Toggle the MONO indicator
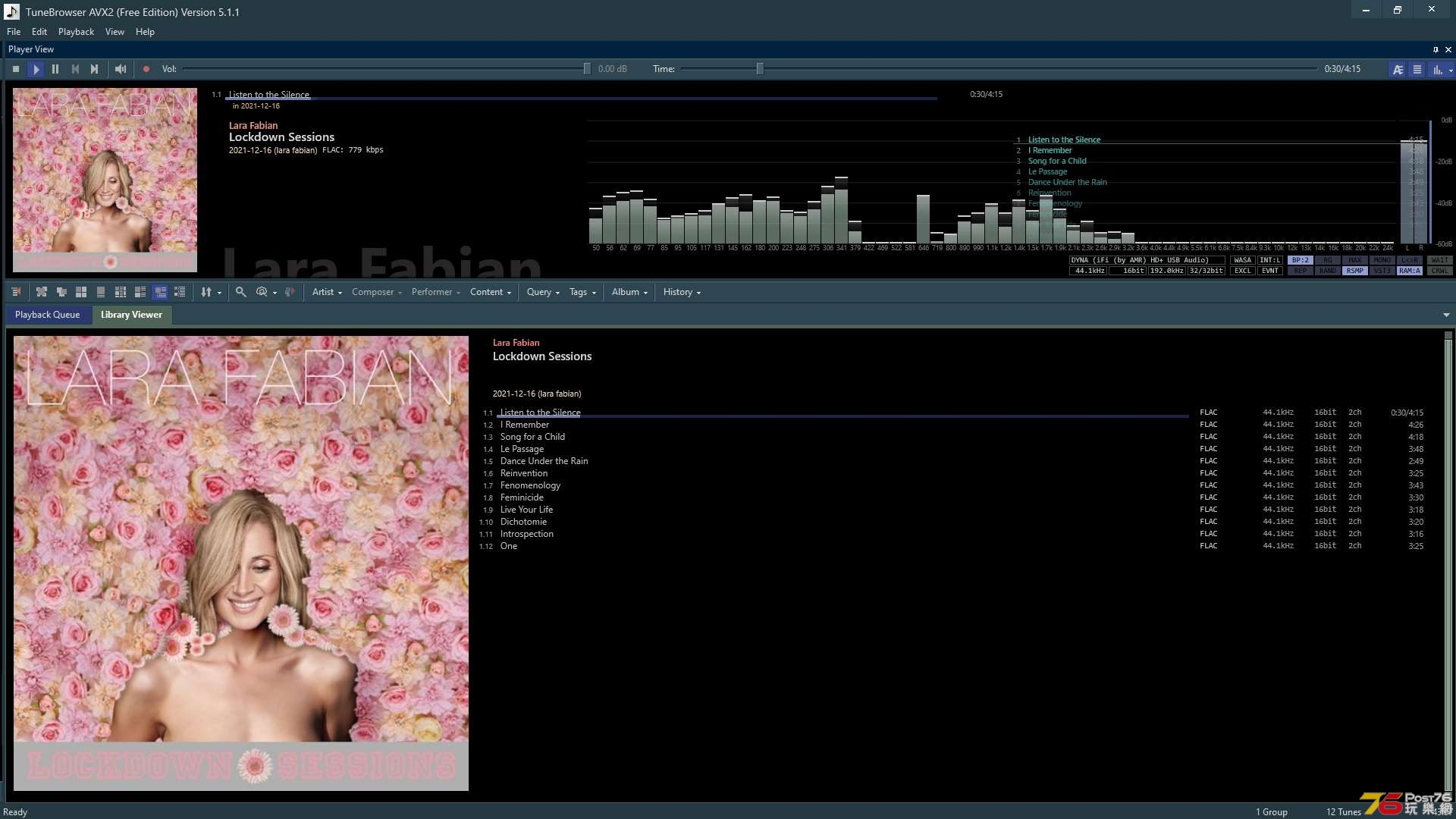Screen dimensions: 1456x819 pos(1382,260)
